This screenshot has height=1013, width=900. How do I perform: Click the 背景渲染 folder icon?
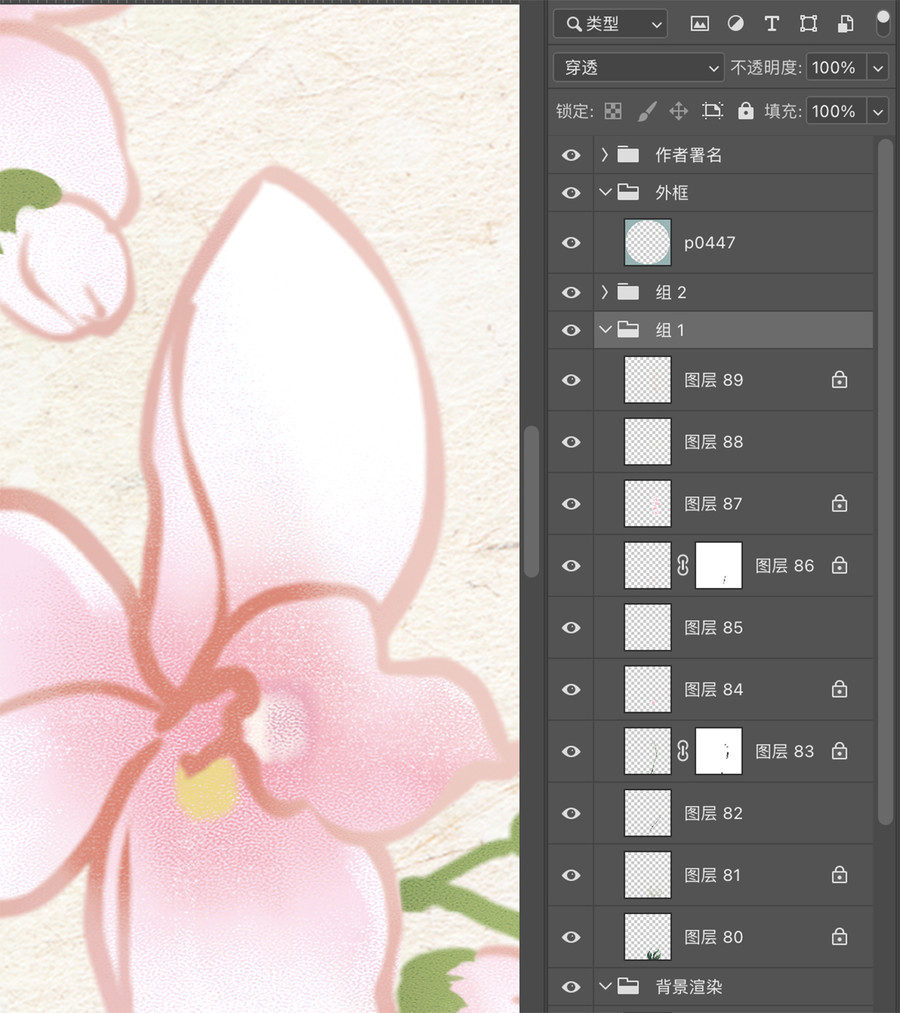pyautogui.click(x=628, y=986)
